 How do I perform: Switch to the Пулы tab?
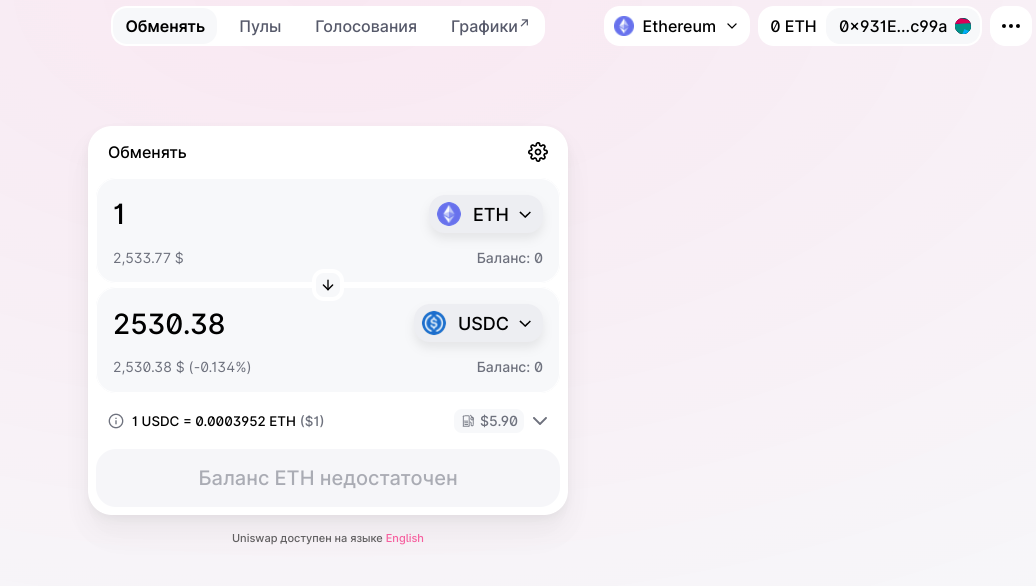coord(260,26)
